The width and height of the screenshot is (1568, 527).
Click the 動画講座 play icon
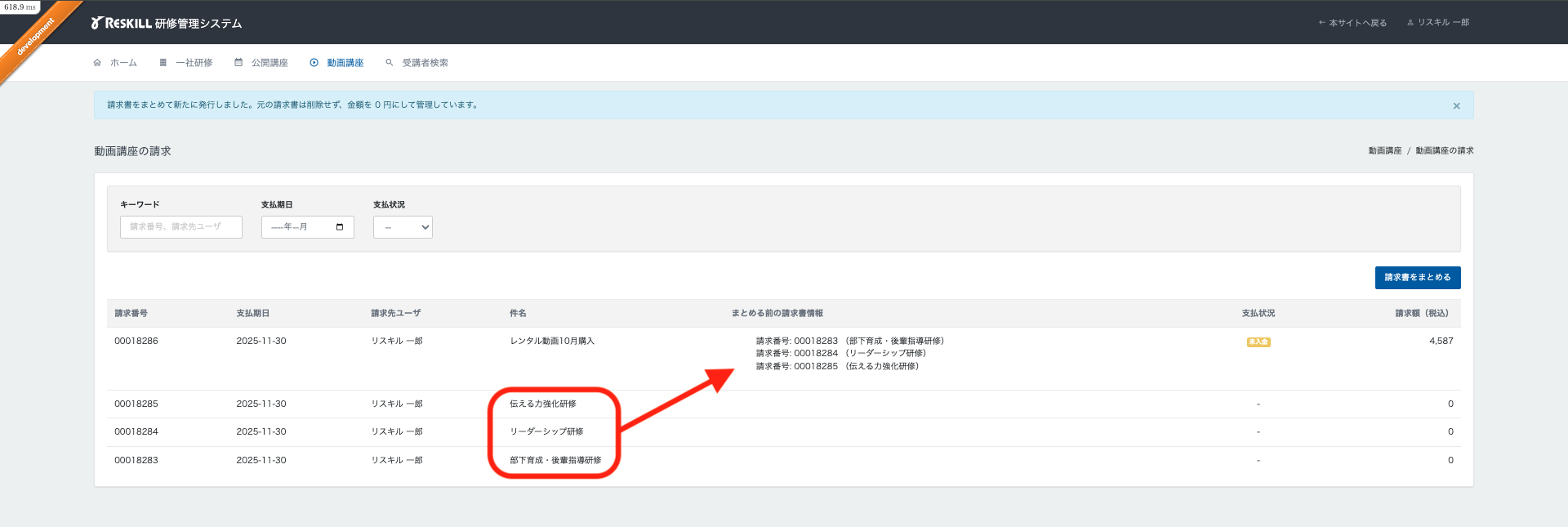(314, 63)
